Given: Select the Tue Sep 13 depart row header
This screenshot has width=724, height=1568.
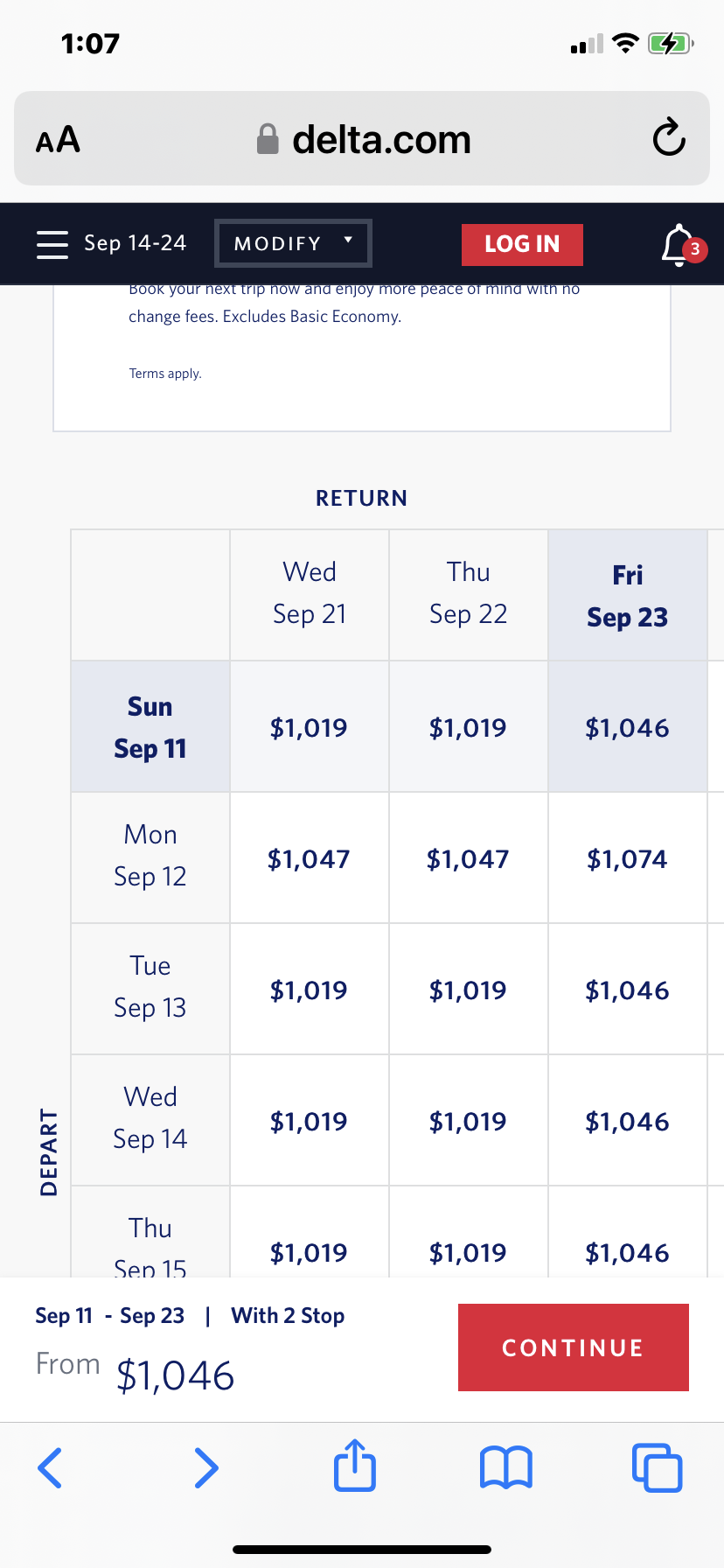Looking at the screenshot, I should coord(150,989).
